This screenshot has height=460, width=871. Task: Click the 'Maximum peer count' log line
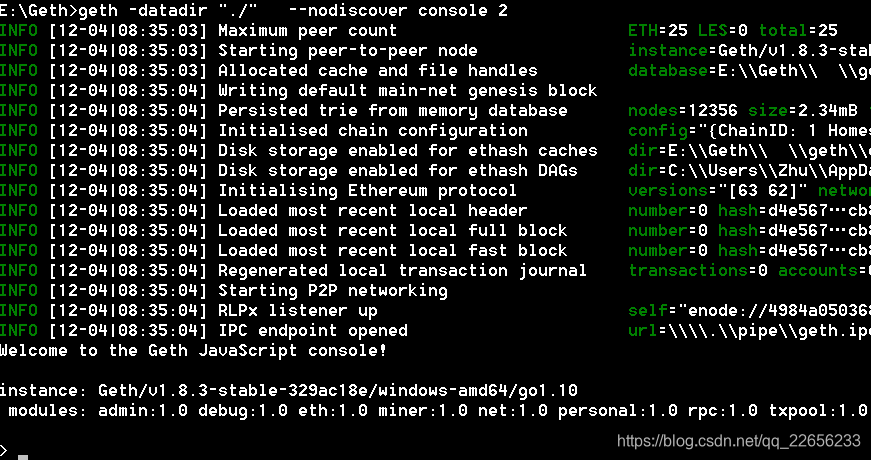[307, 31]
